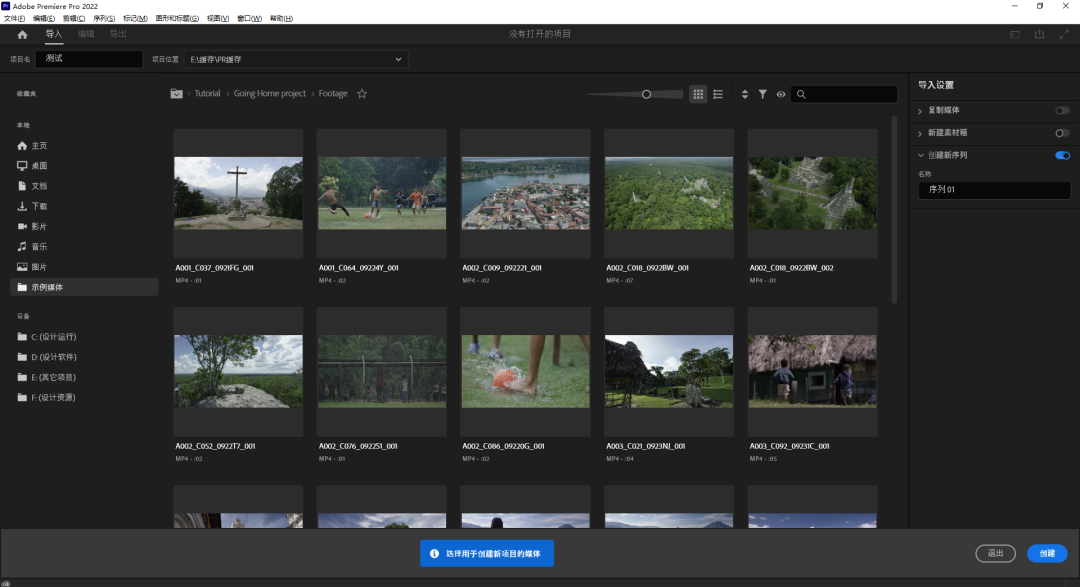This screenshot has width=1080, height=587.
Task: Click the Home icon in the top bar
Action: (x=22, y=34)
